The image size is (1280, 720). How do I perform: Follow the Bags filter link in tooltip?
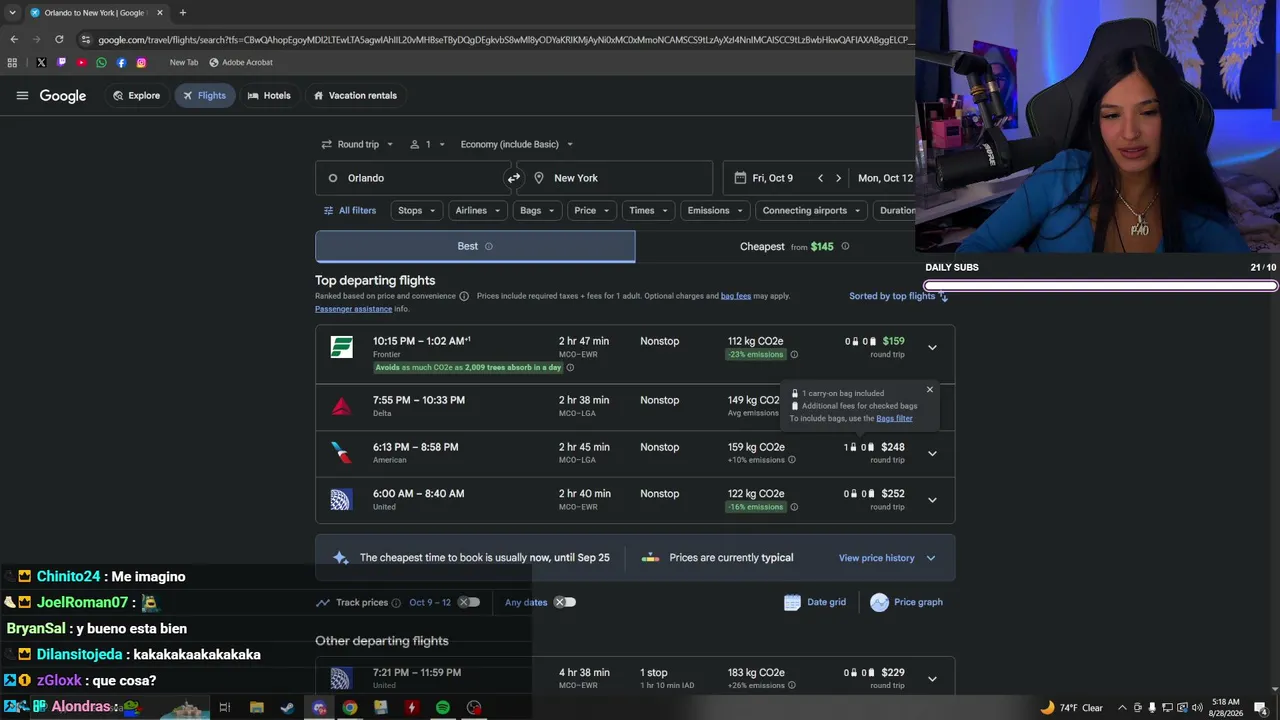point(894,418)
